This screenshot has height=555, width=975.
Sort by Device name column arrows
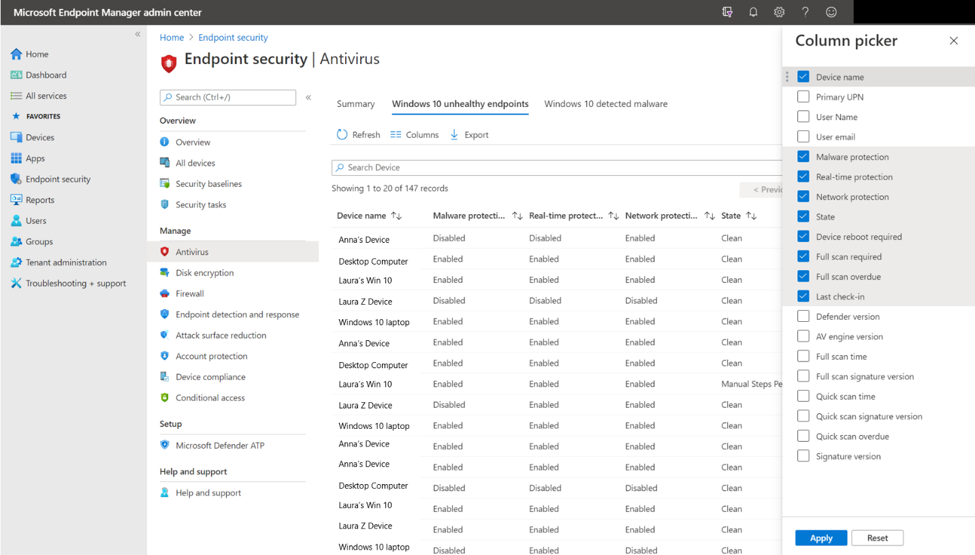[396, 216]
